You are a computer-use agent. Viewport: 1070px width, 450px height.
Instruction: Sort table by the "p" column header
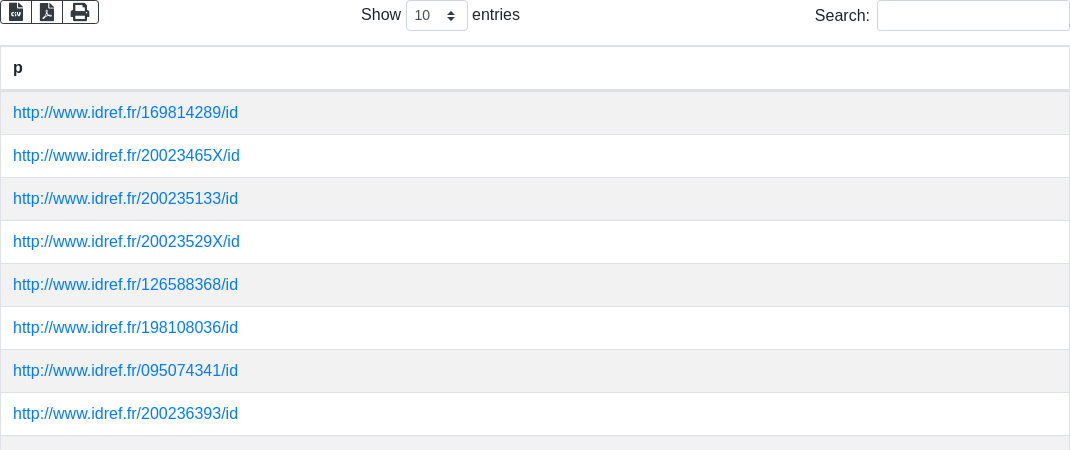tap(18, 68)
